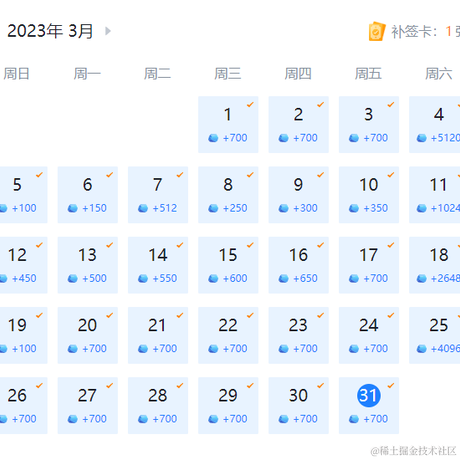Go to next month arrow
The image size is (460, 460).
(108, 31)
